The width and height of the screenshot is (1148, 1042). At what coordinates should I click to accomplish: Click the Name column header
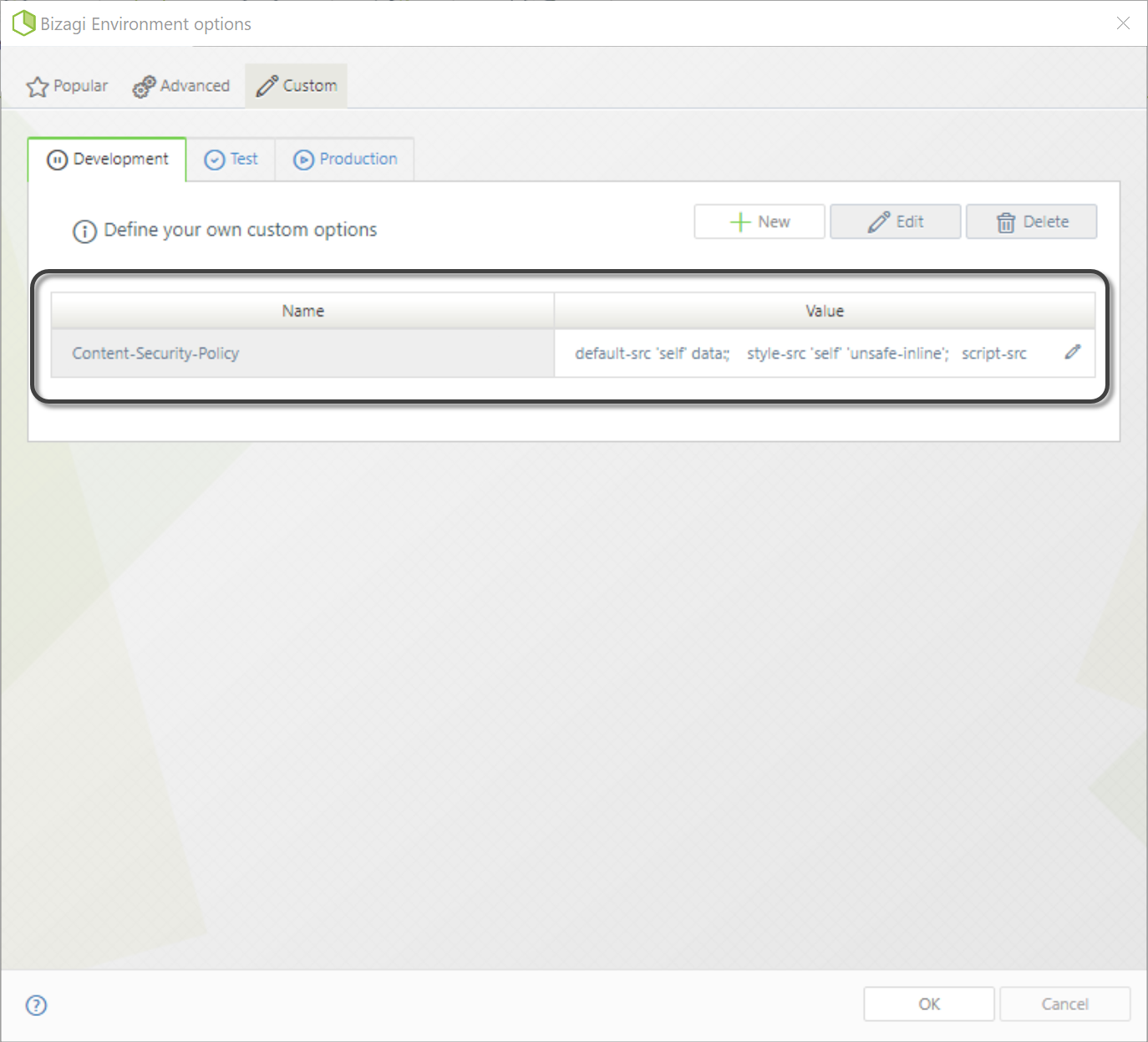point(302,311)
